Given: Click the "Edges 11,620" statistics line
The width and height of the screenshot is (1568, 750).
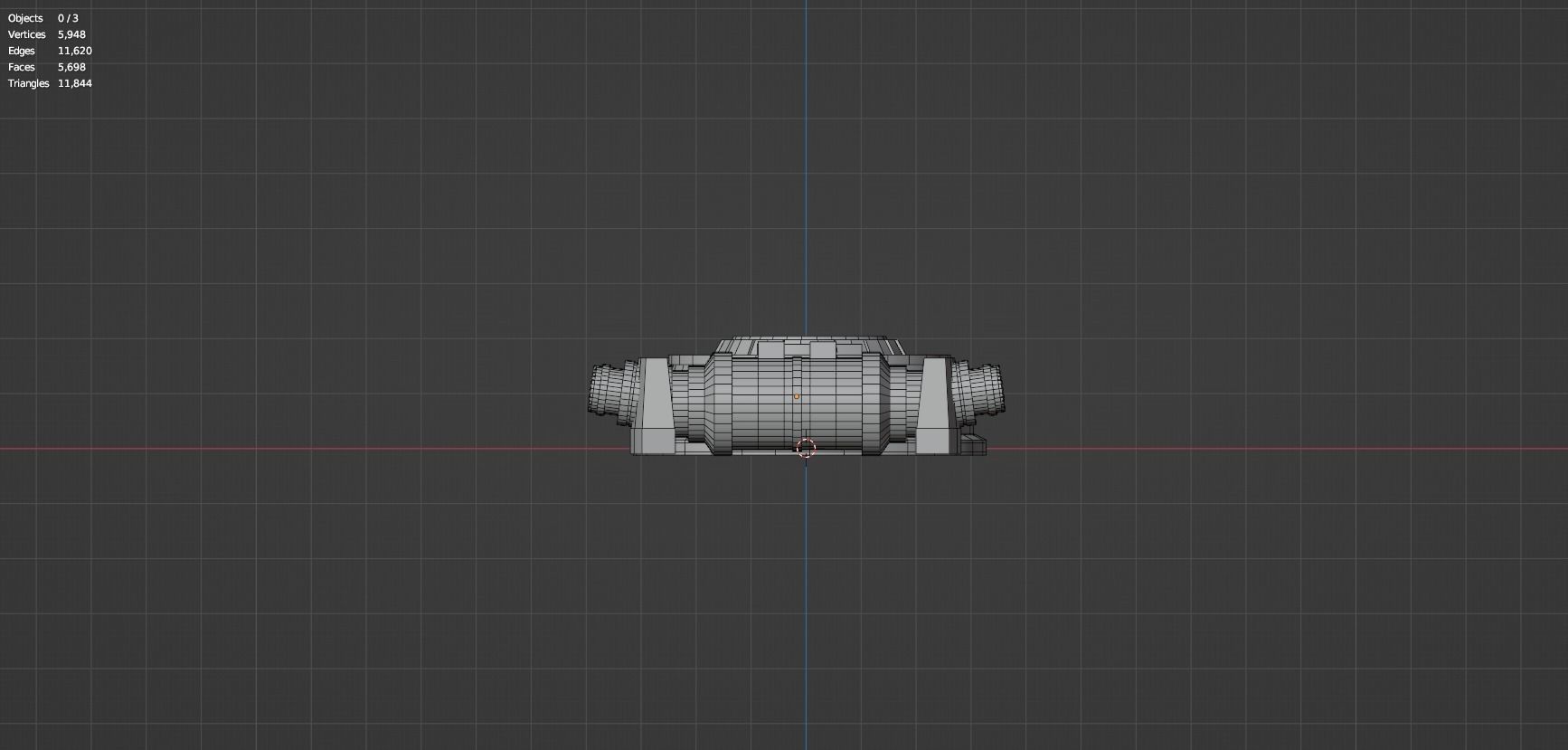Looking at the screenshot, I should click(50, 51).
